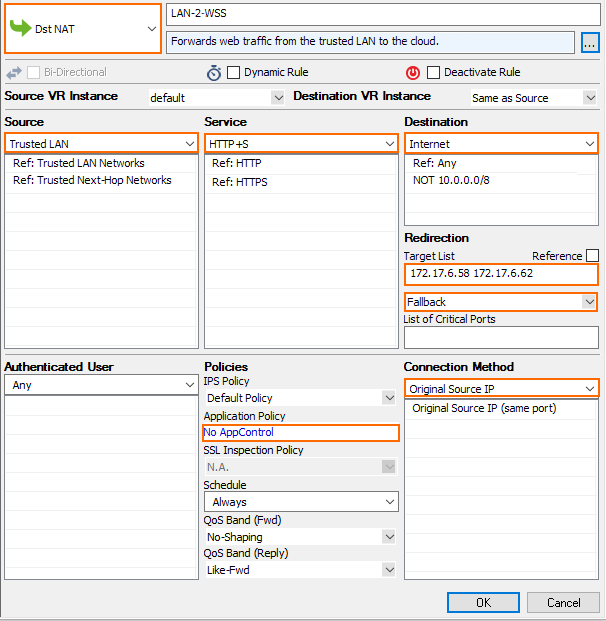This screenshot has height=621, width=606.
Task: Click the red Deactivate Rule power icon
Action: 413,73
